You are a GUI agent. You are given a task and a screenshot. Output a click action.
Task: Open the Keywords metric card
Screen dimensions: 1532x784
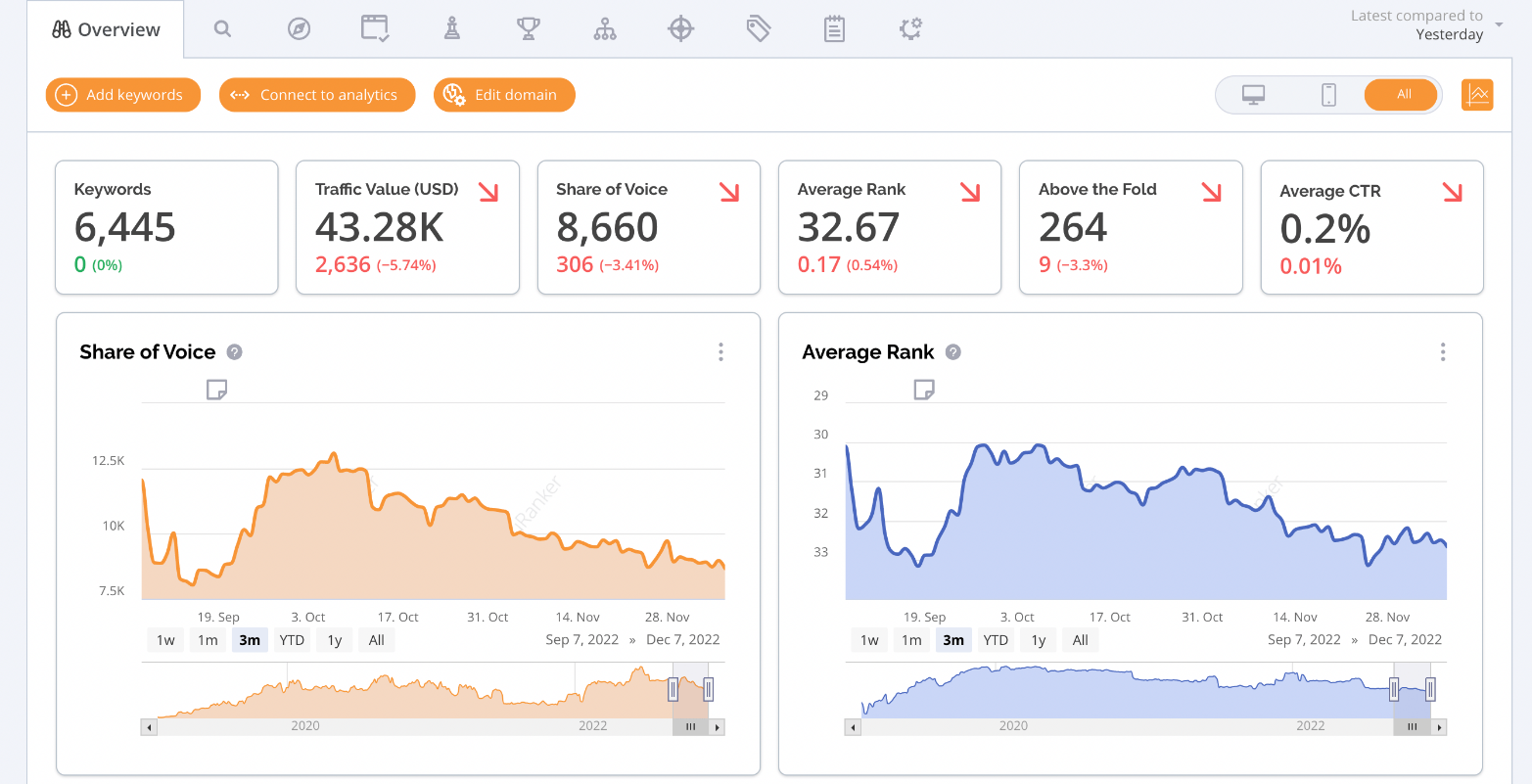point(167,227)
